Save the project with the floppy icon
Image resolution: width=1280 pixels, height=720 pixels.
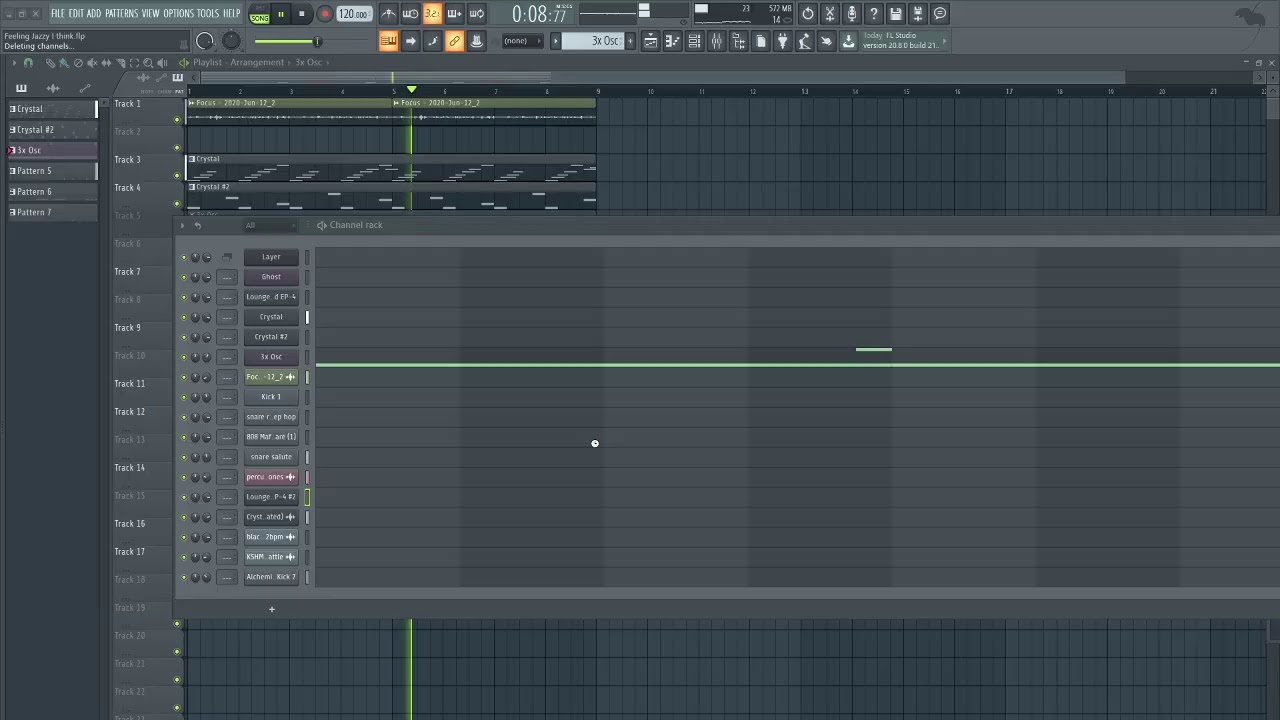[896, 14]
